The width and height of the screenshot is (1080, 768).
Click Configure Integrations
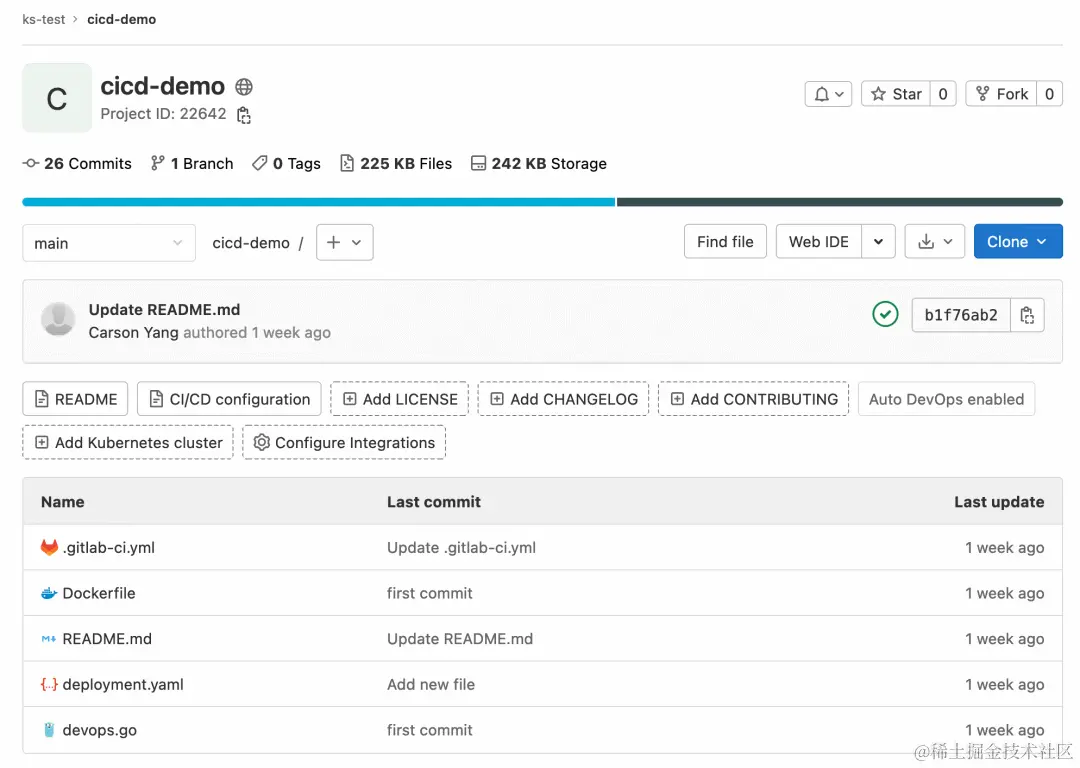pos(344,443)
